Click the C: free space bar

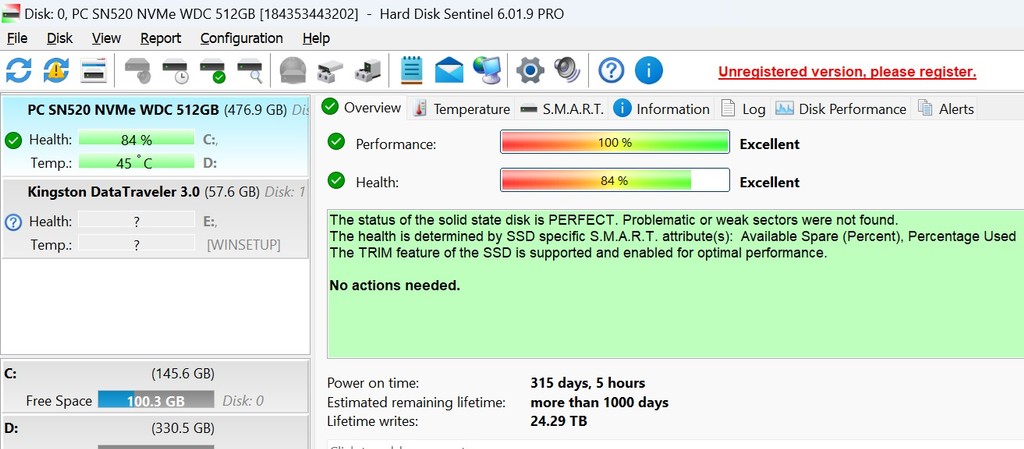tap(155, 400)
